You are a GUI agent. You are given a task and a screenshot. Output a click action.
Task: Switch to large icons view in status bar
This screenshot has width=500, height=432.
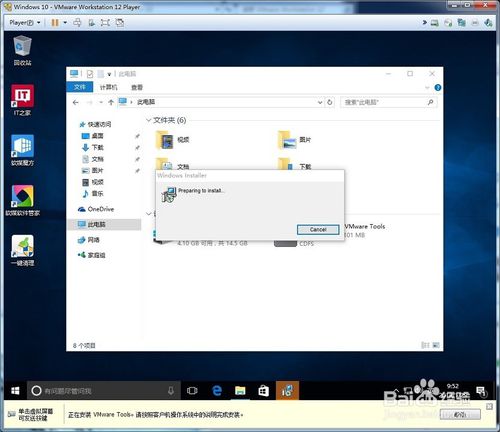[436, 345]
